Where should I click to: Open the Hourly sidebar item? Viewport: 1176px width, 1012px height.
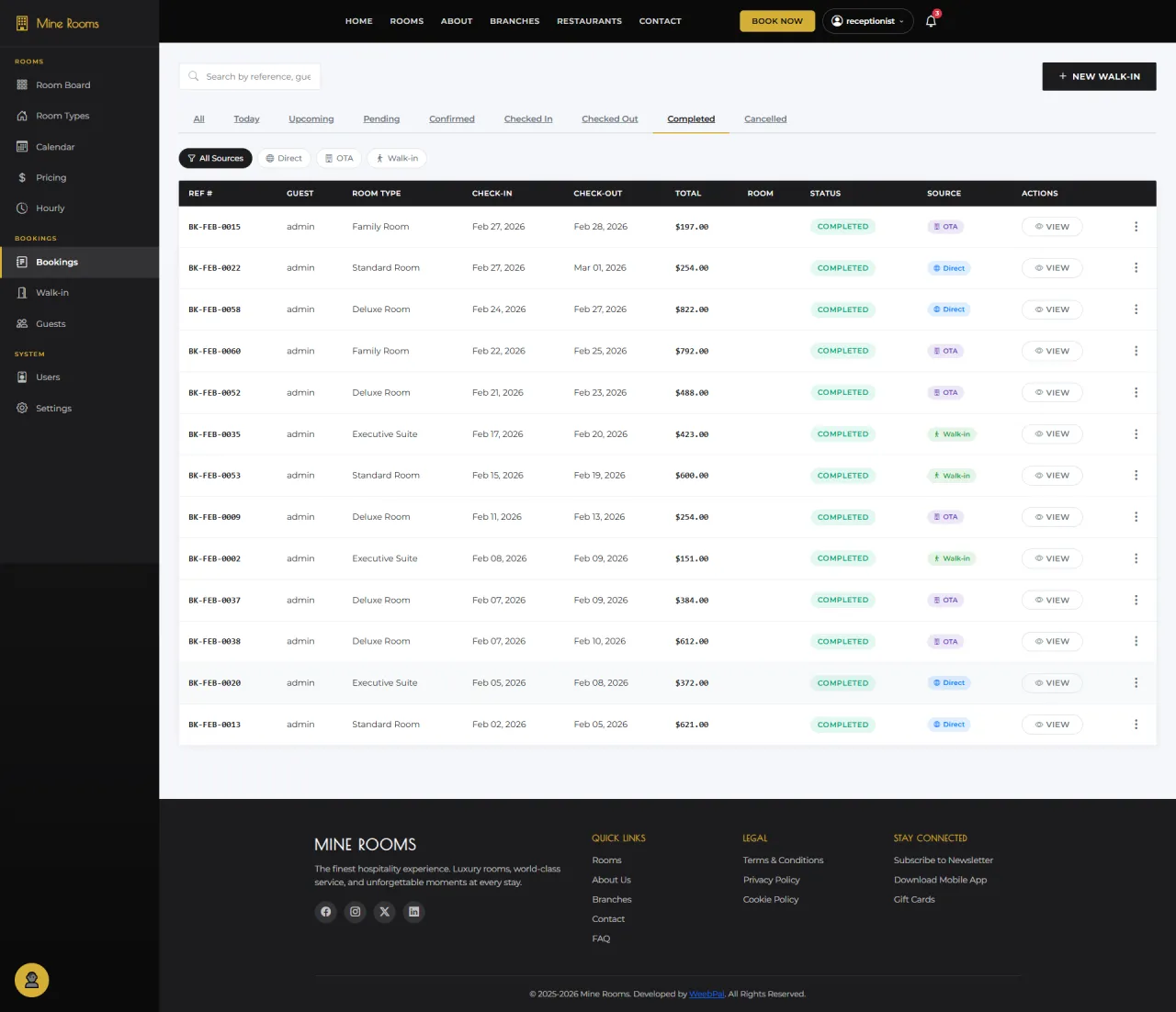79,208
